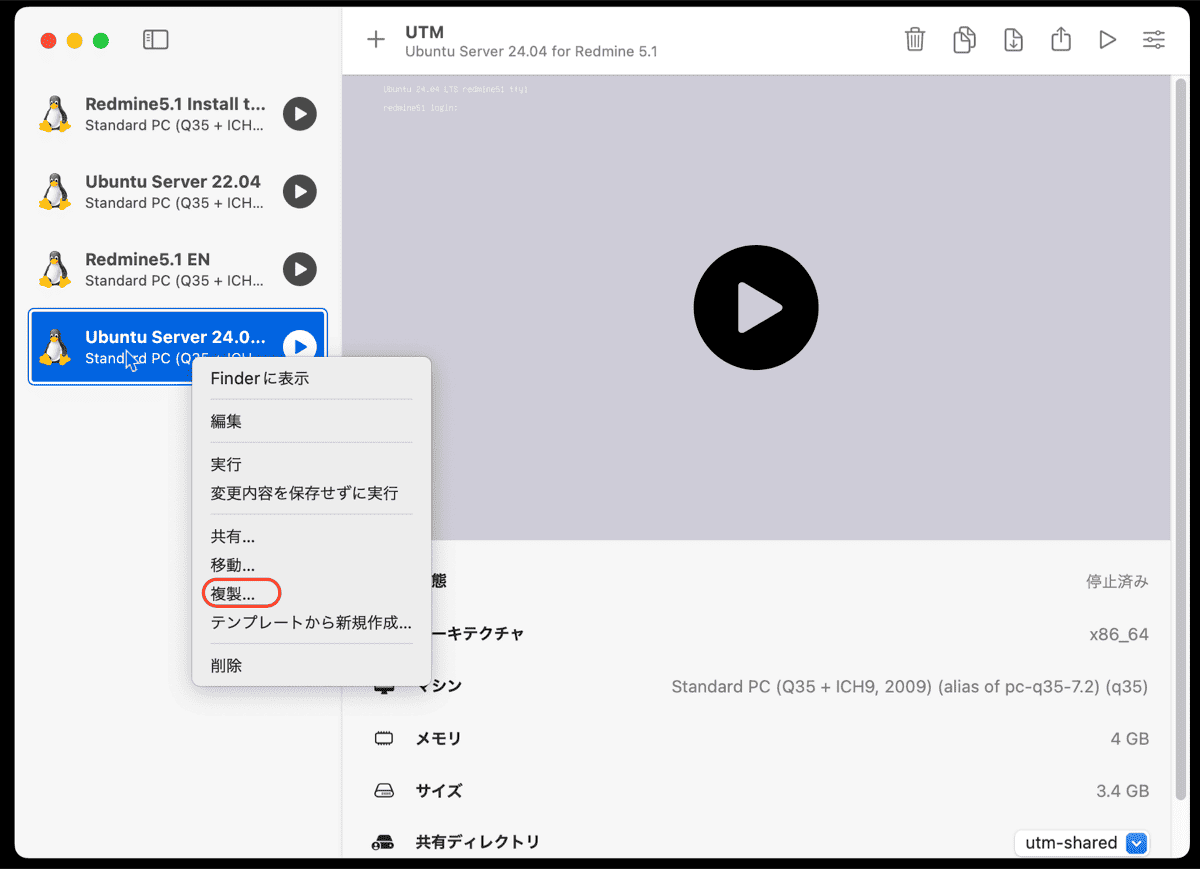Click the clone VM icon in the toolbar

[964, 40]
